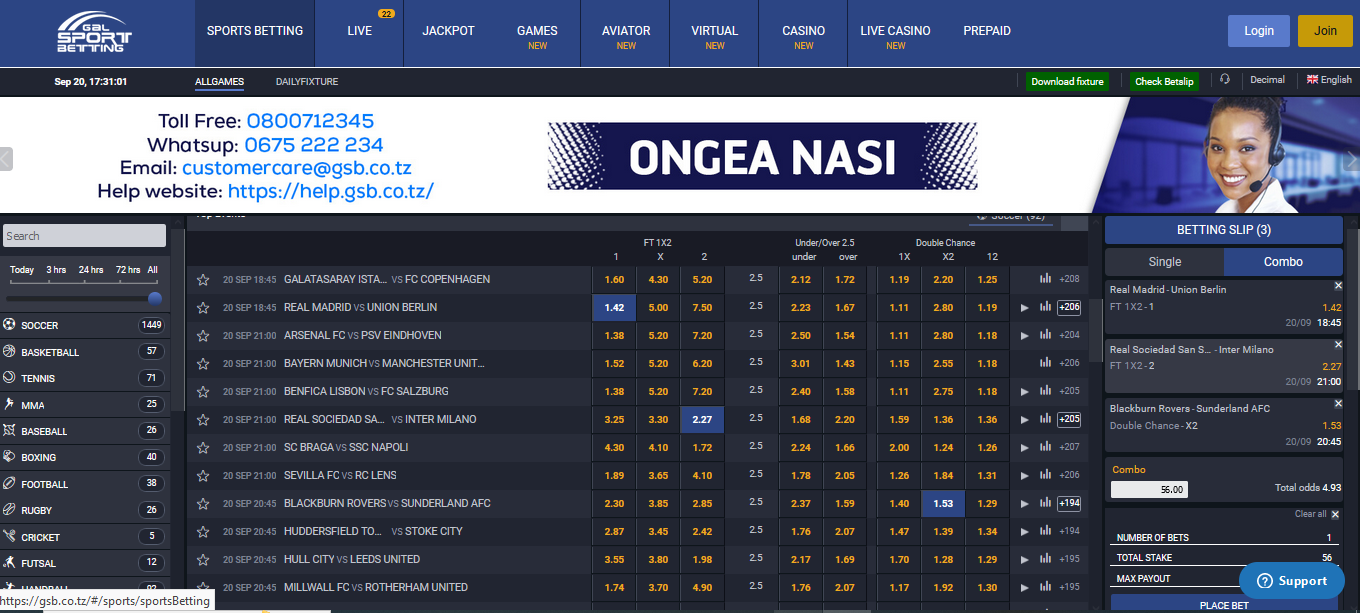
Task: Click the Download fixture button
Action: click(1067, 82)
